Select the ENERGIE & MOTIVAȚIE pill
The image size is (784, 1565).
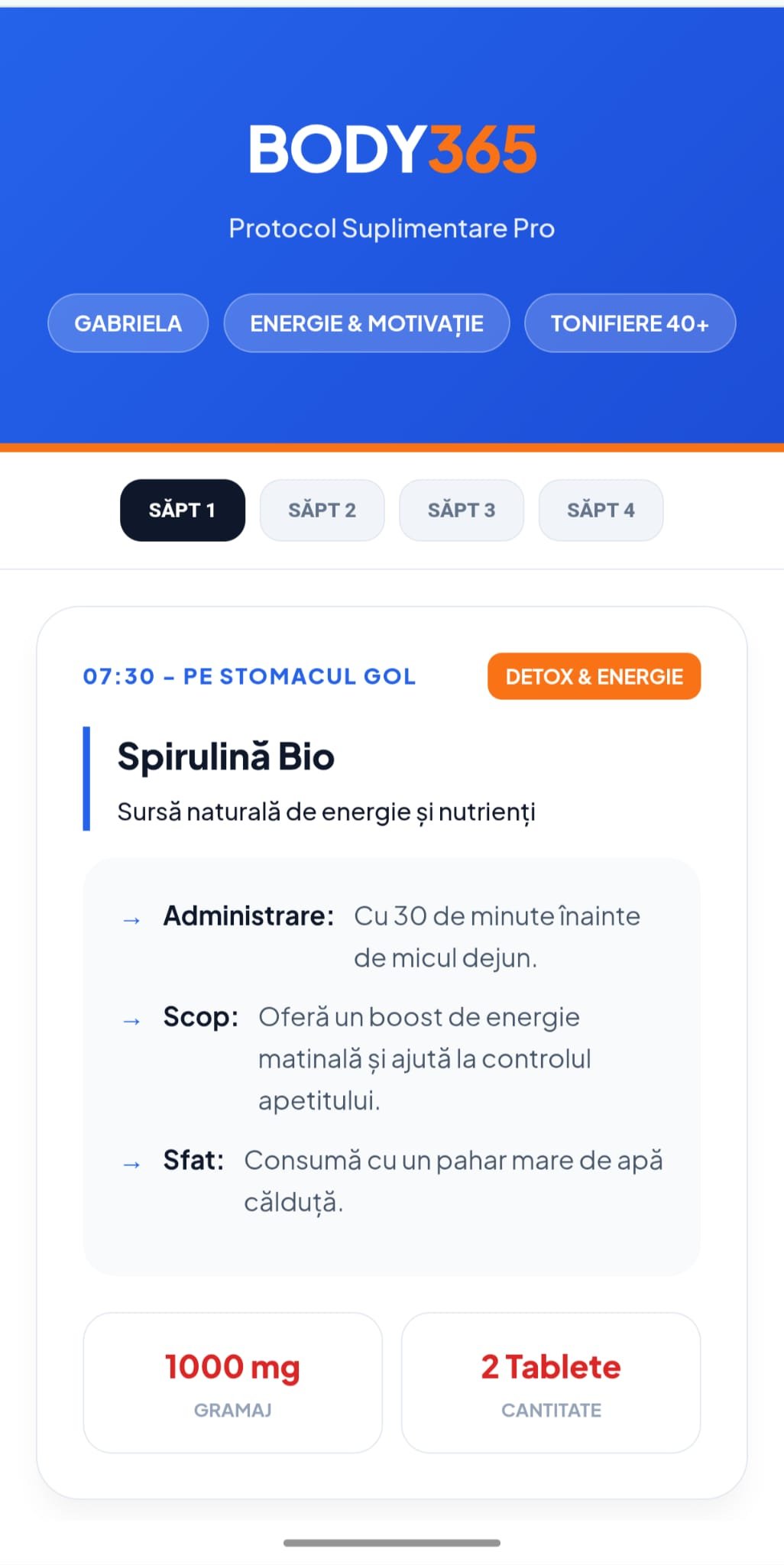[x=366, y=323]
